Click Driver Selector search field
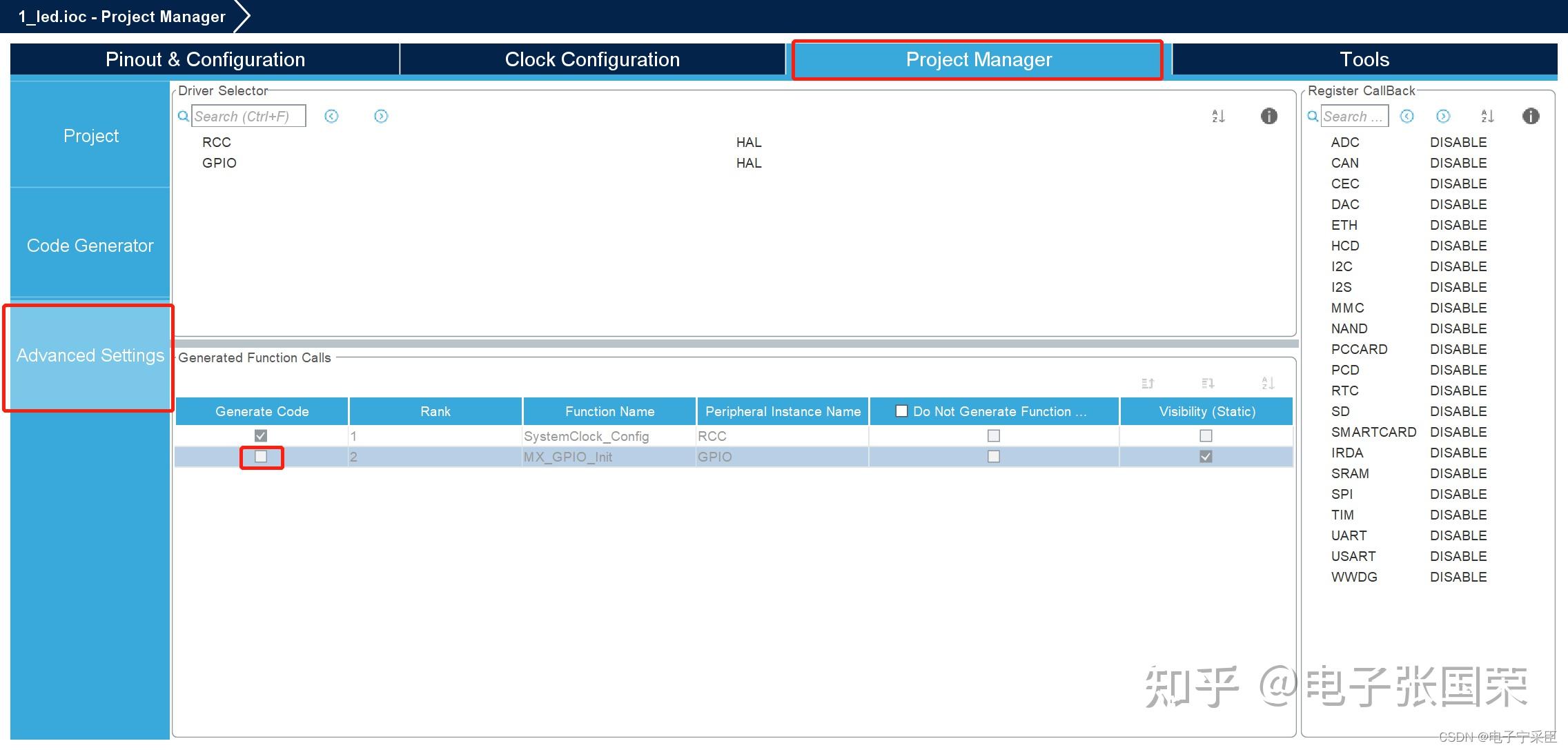The width and height of the screenshot is (1568, 750). (x=248, y=116)
